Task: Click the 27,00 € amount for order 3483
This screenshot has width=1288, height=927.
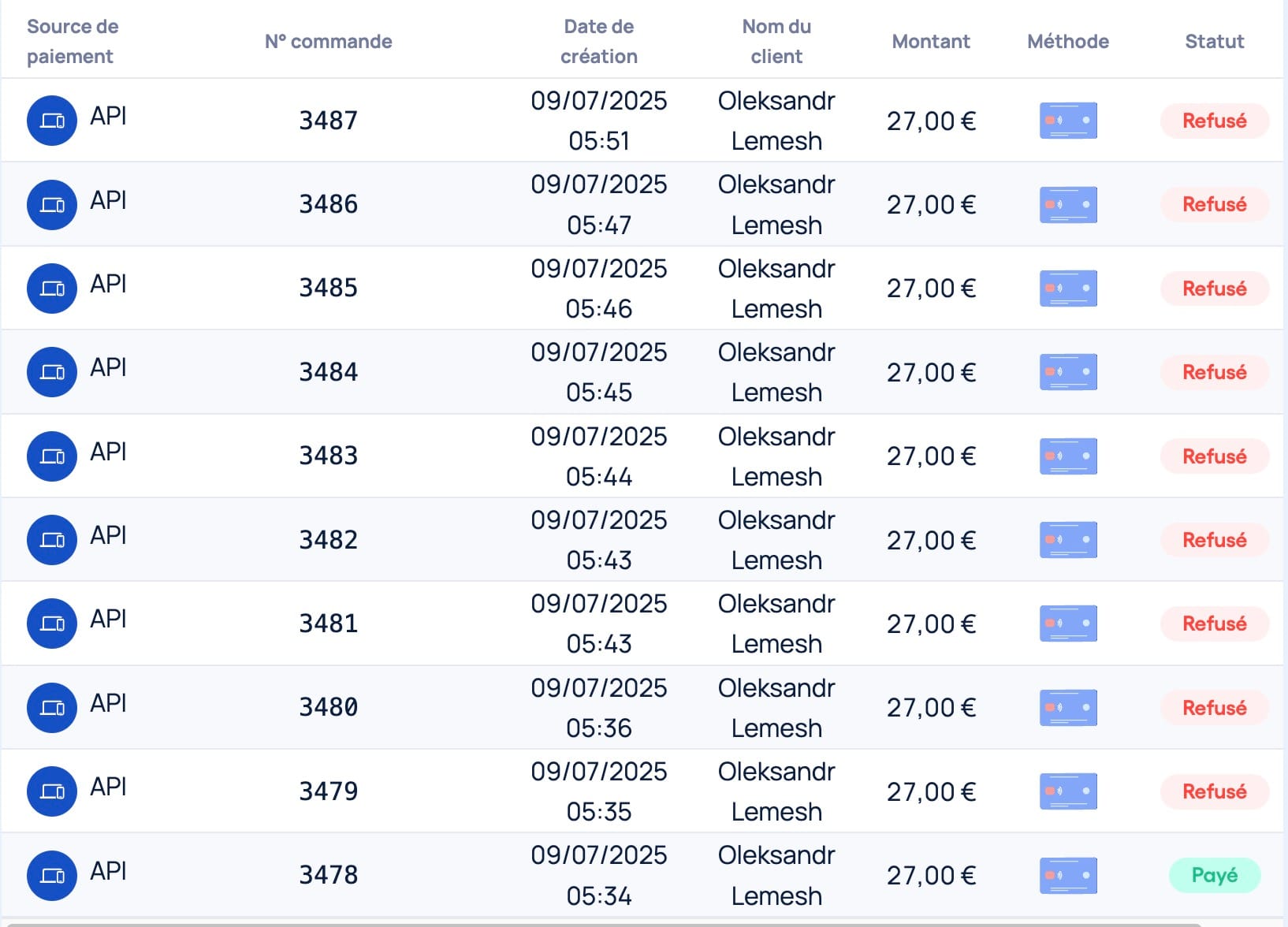Action: point(931,456)
